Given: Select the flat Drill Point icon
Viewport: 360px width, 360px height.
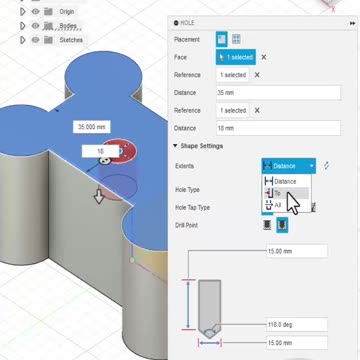Looking at the screenshot, I should (267, 225).
